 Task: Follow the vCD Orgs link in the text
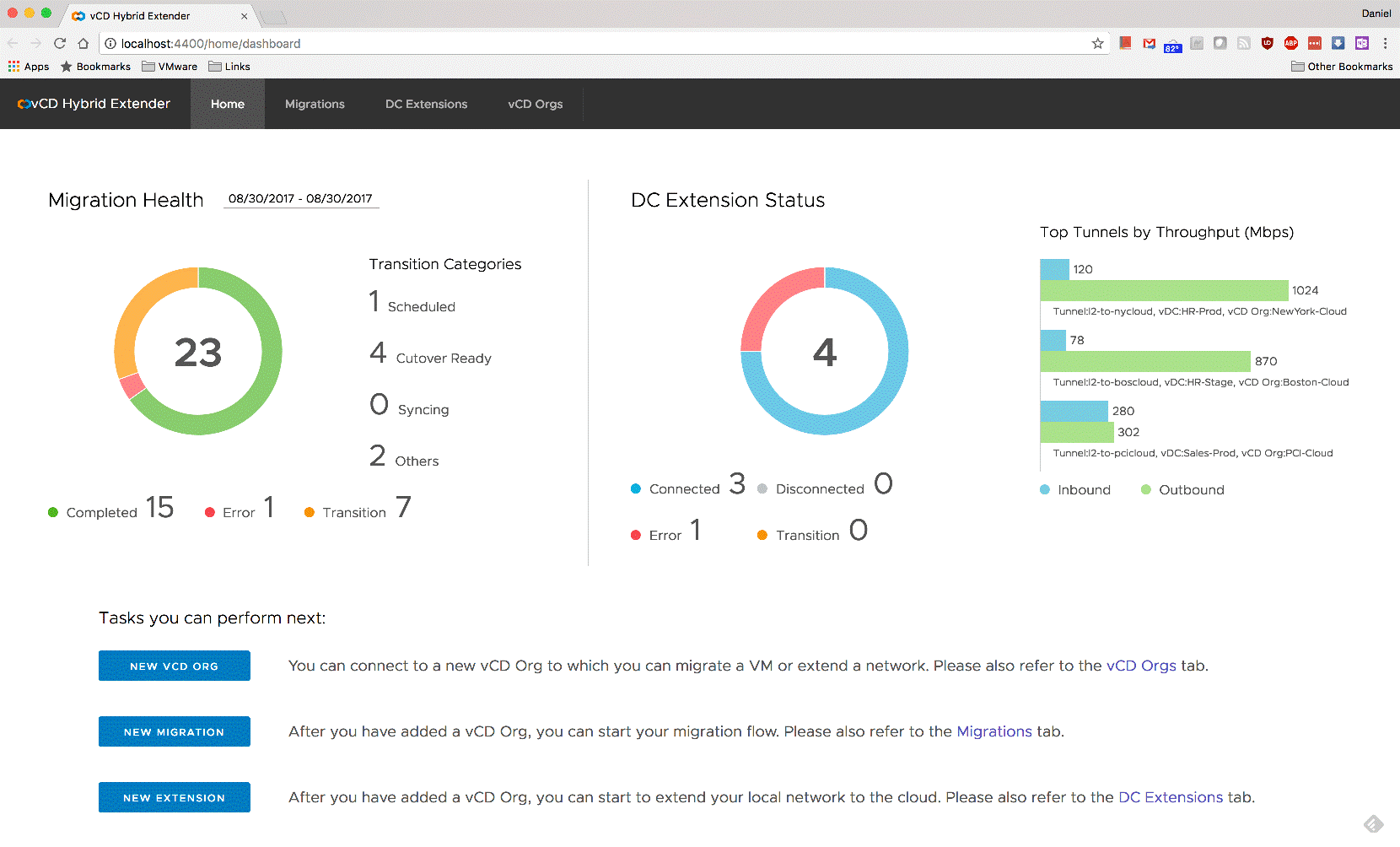pyautogui.click(x=1141, y=666)
